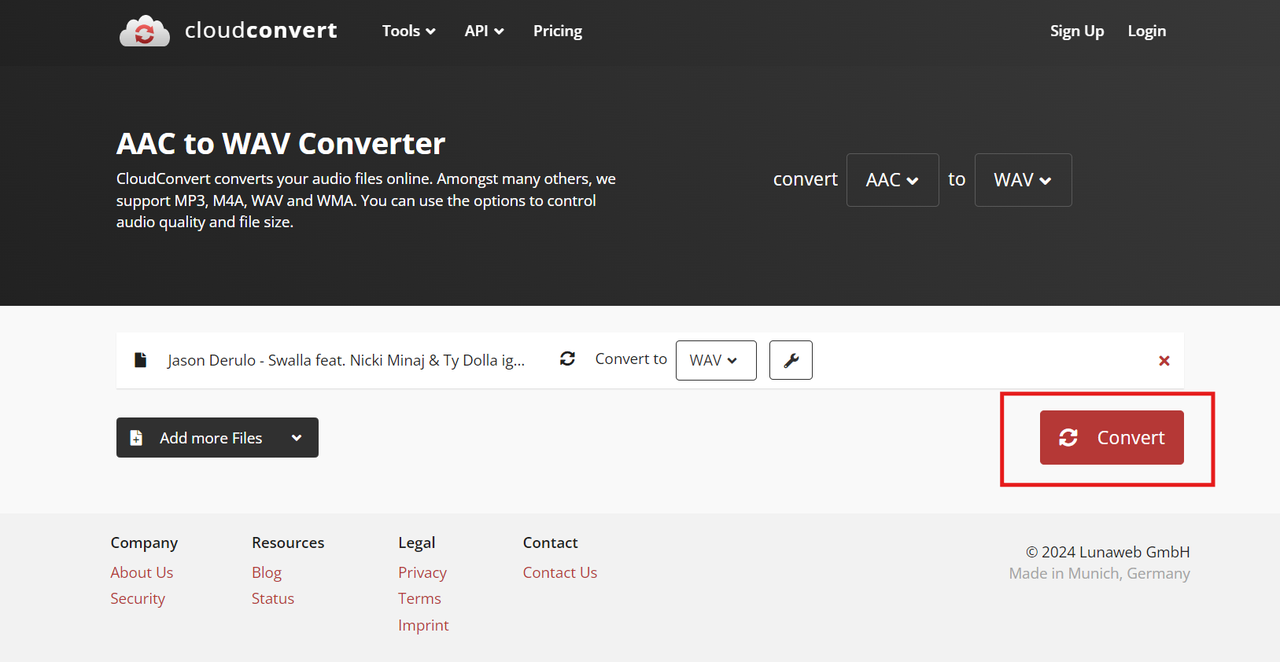Click the cloudconvert brand name text
The width and height of the screenshot is (1280, 662).
(261, 31)
